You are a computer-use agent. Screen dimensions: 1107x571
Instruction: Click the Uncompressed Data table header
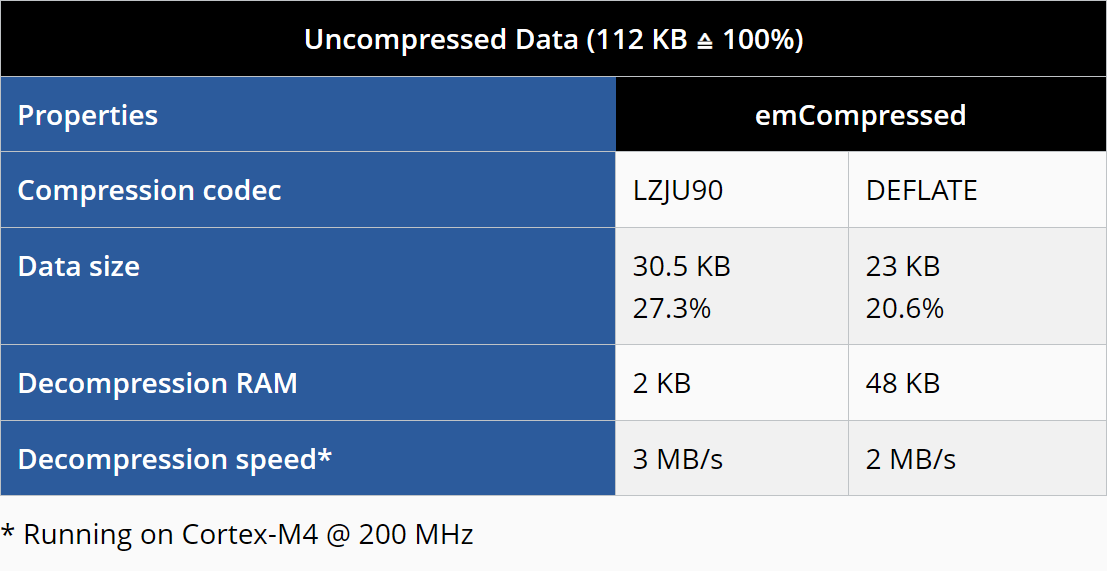tap(554, 39)
